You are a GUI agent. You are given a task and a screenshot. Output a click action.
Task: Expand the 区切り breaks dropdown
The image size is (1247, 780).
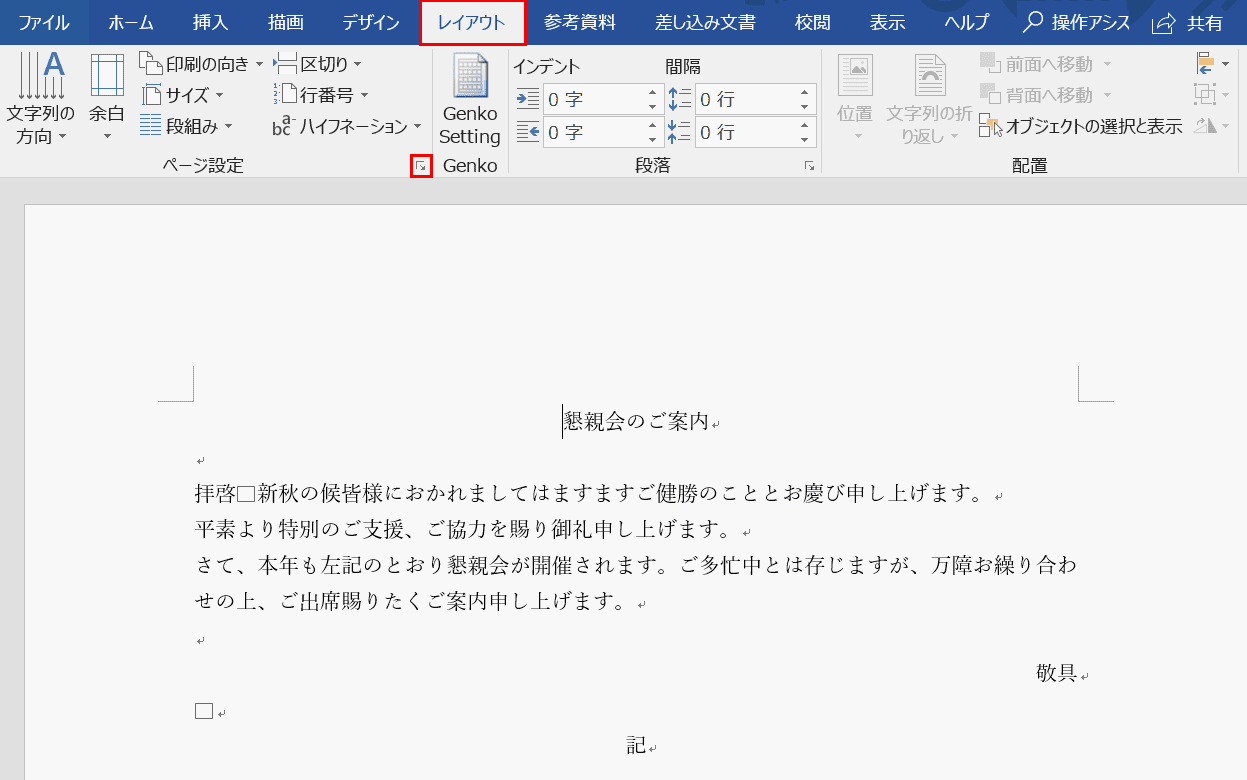click(x=318, y=64)
